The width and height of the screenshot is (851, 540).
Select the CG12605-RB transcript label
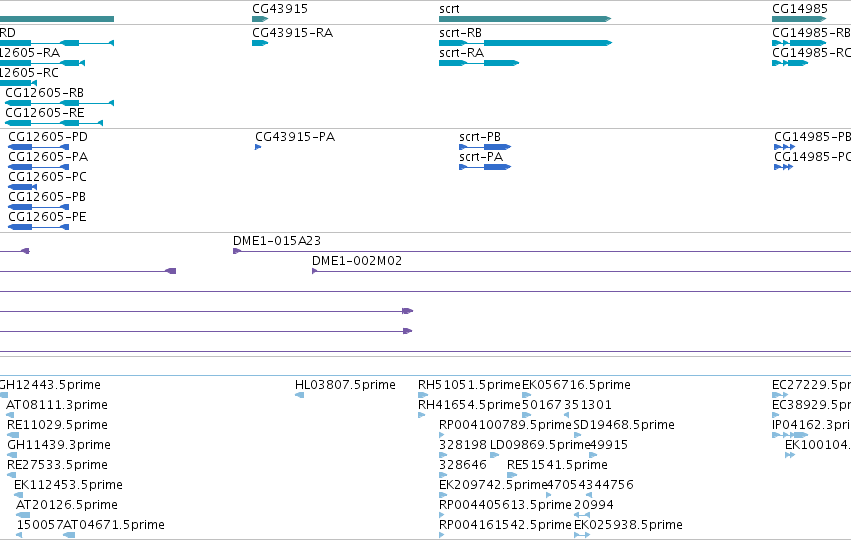45,93
